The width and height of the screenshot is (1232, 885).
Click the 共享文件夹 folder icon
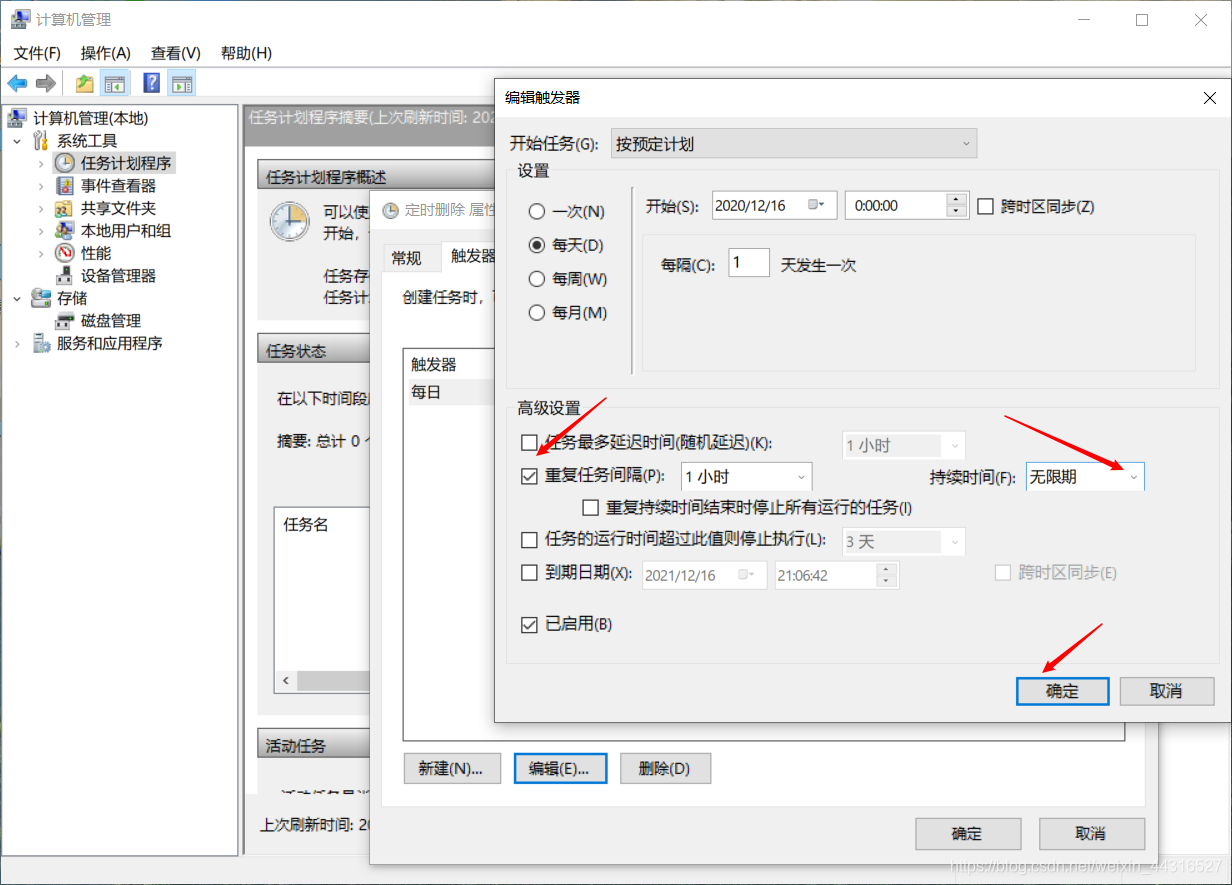pos(64,208)
